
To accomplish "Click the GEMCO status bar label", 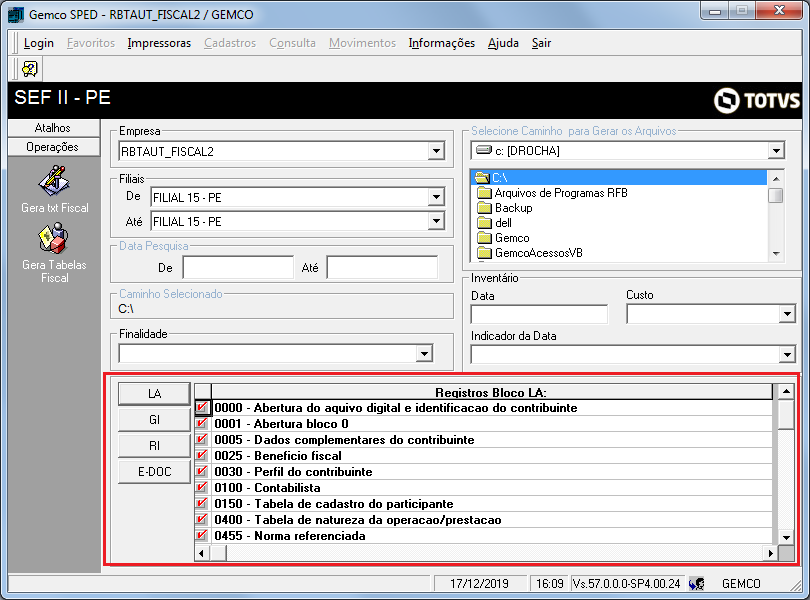I will 741,584.
